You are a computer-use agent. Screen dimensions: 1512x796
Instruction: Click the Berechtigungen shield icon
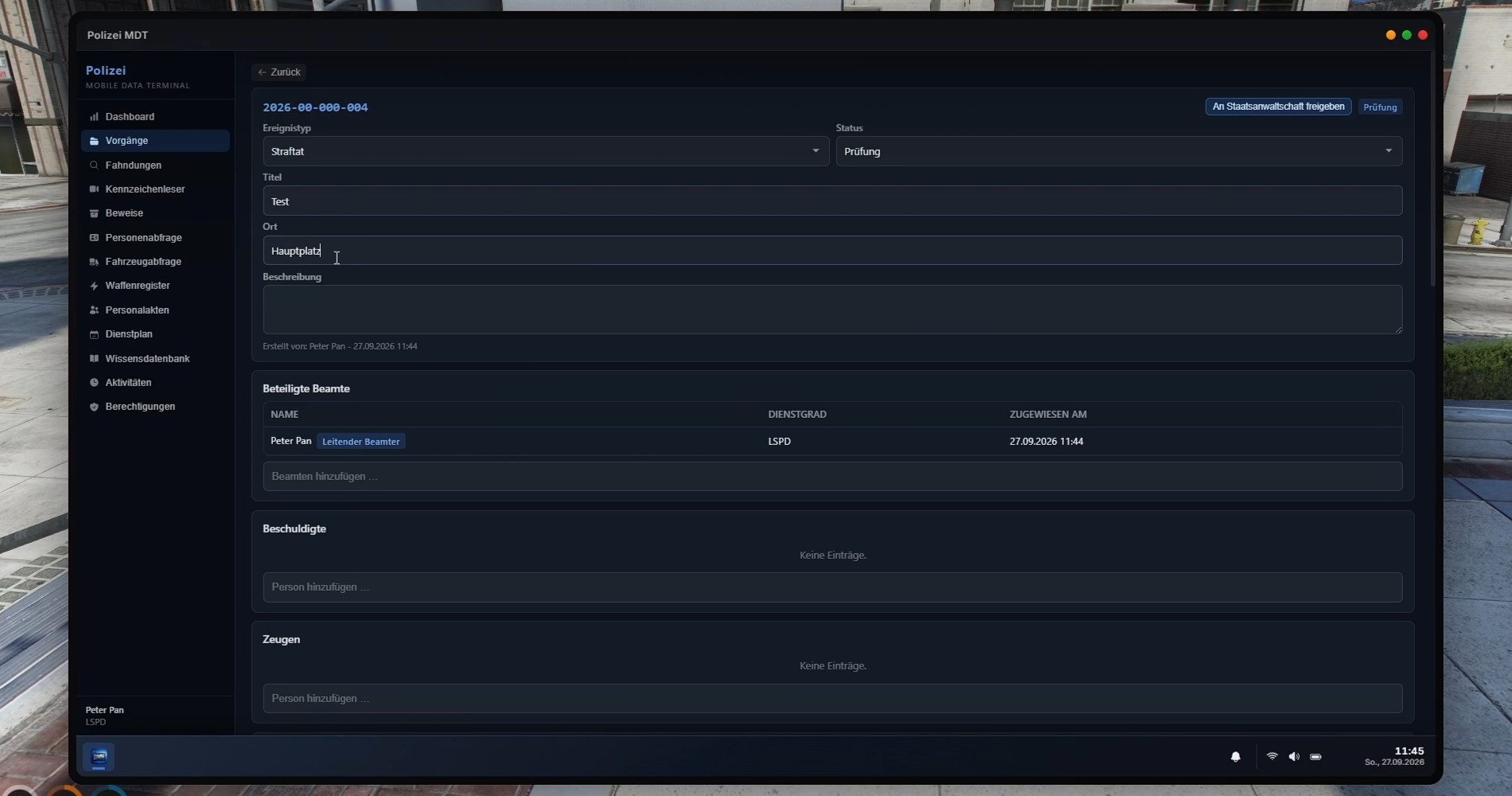(x=94, y=407)
